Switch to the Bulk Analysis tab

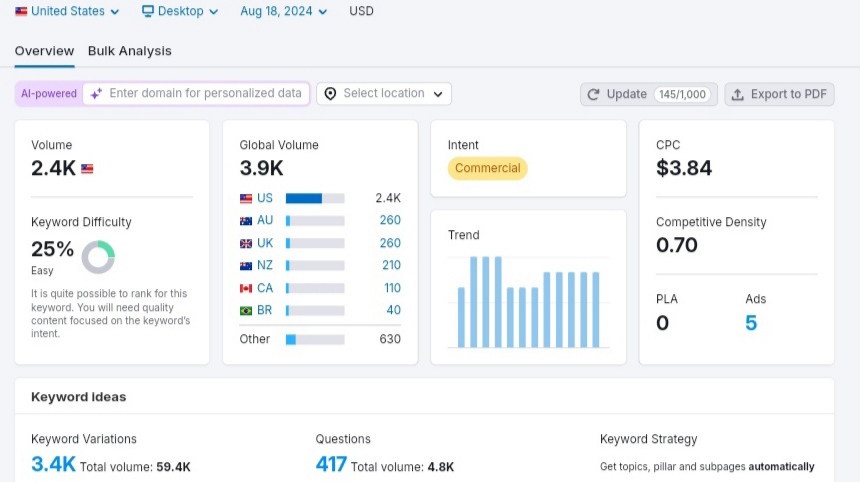click(x=129, y=51)
